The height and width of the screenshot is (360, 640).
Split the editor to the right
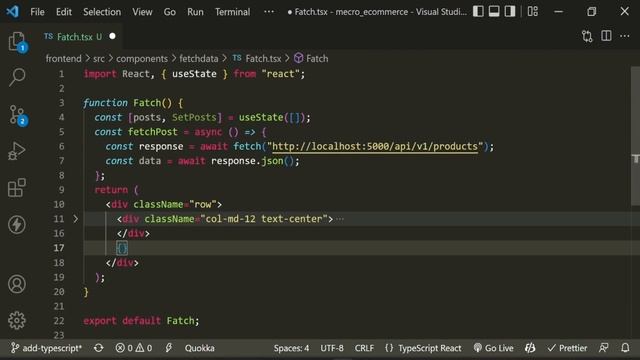tap(606, 36)
